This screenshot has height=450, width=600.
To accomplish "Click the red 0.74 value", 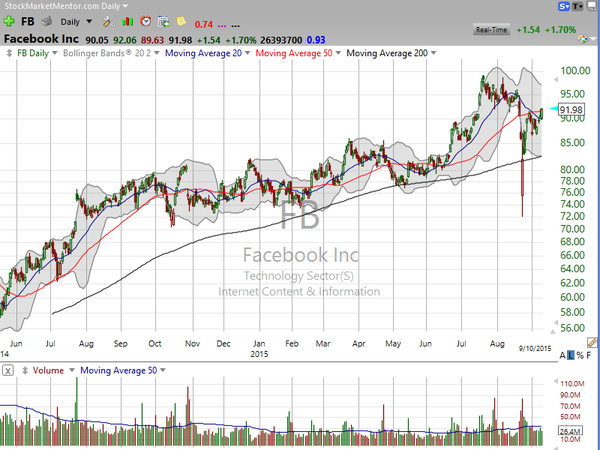I will point(204,25).
